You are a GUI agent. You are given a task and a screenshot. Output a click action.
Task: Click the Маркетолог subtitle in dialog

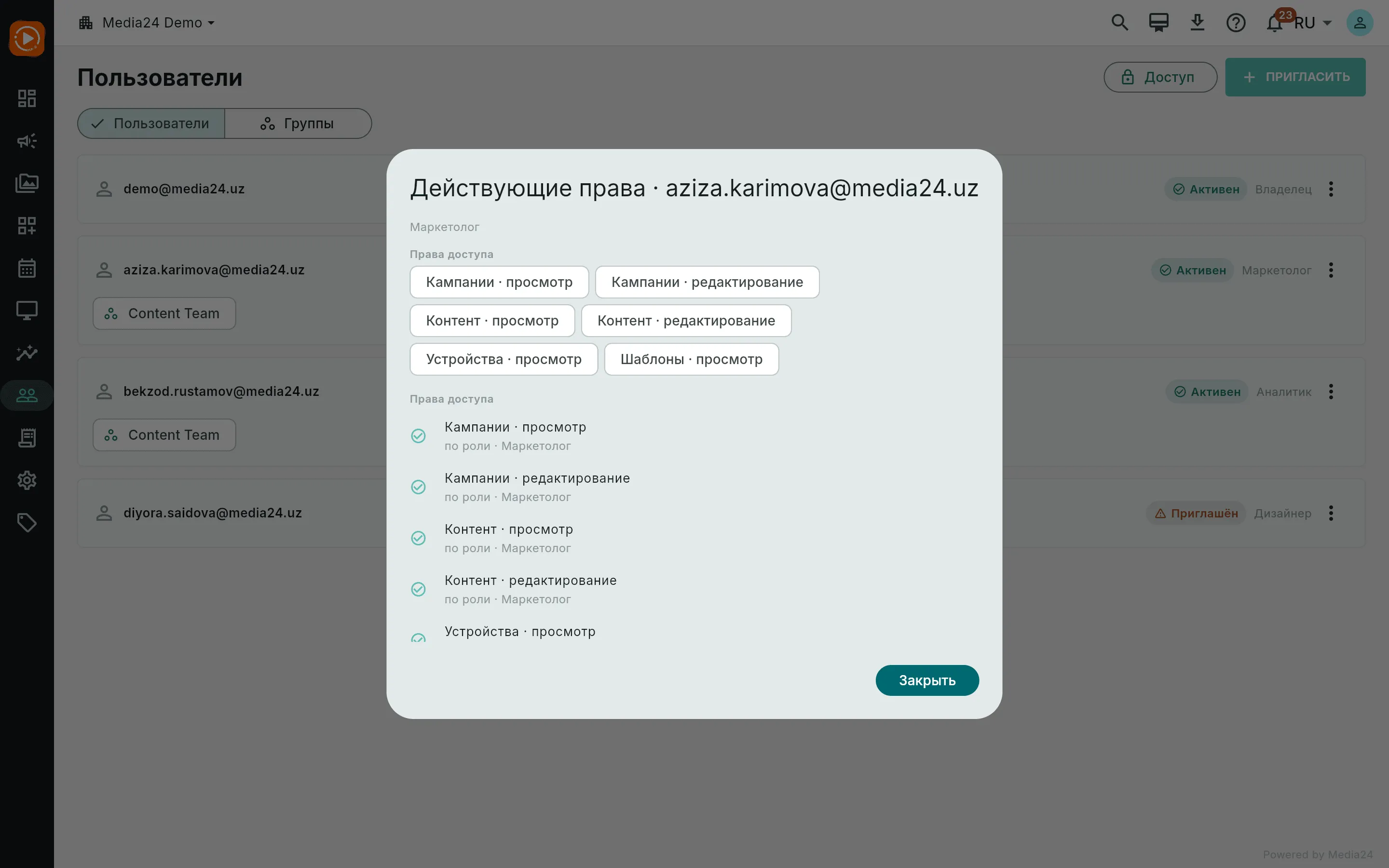pos(444,227)
